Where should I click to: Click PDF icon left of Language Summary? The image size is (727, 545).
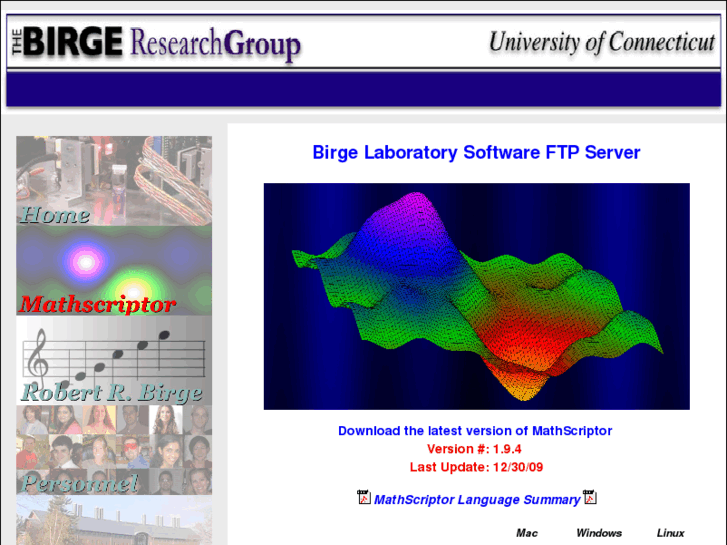(x=364, y=497)
